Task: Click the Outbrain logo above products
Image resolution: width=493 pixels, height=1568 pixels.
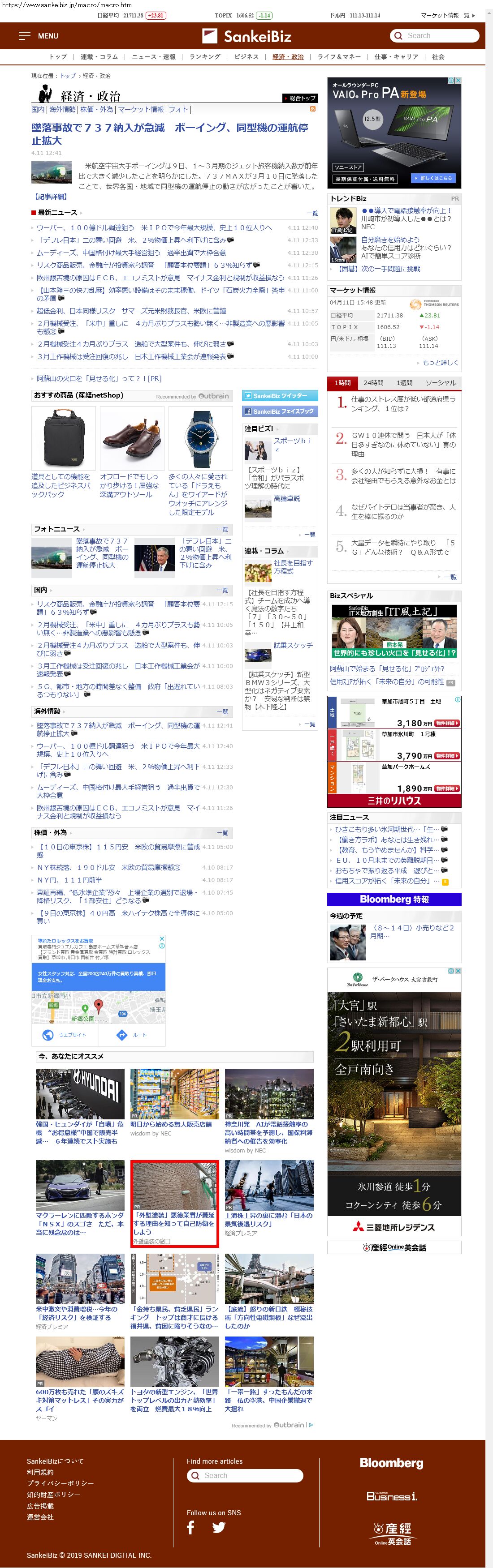Action: [x=213, y=396]
